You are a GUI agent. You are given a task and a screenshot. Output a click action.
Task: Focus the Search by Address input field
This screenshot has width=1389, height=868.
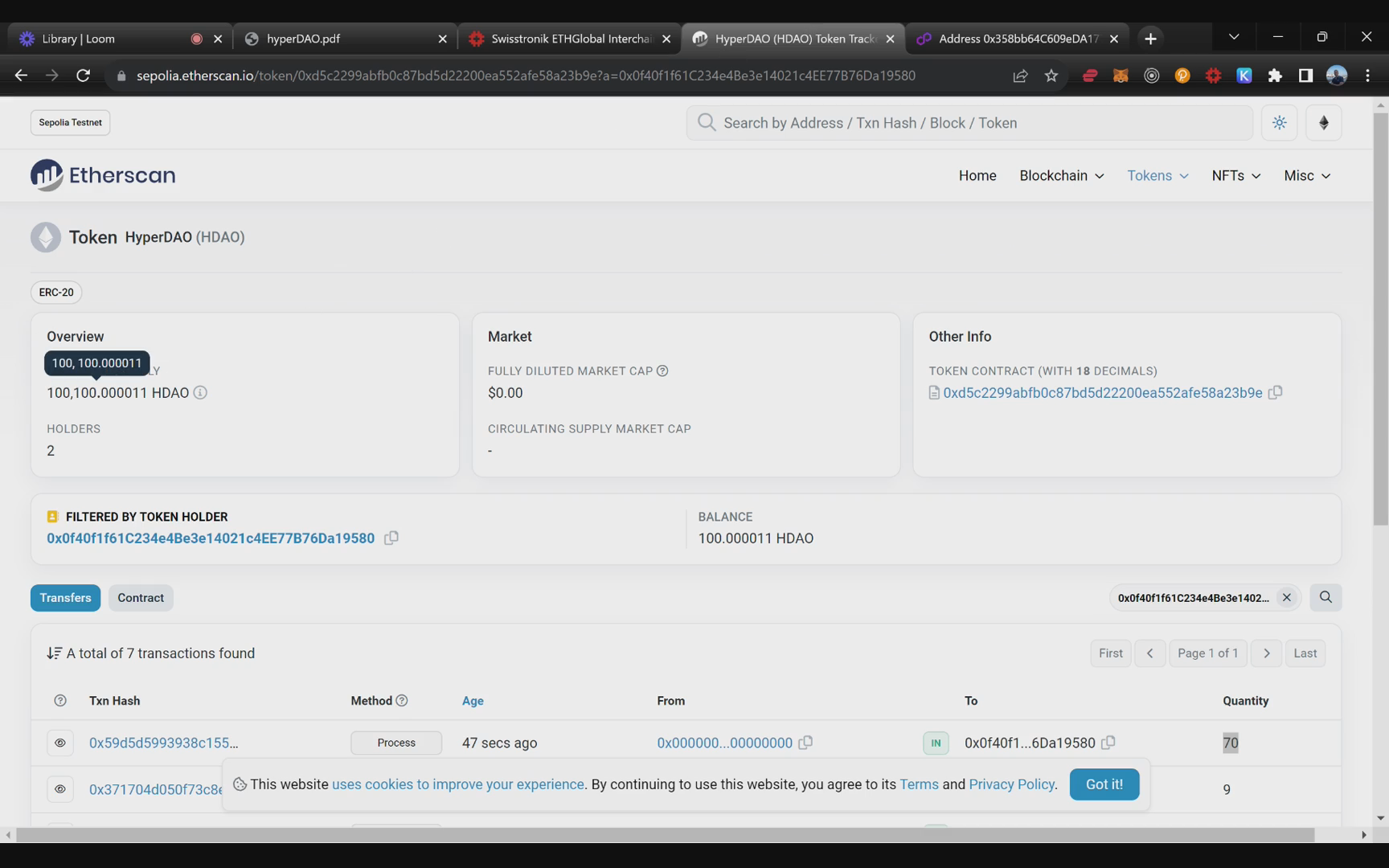[x=969, y=123]
